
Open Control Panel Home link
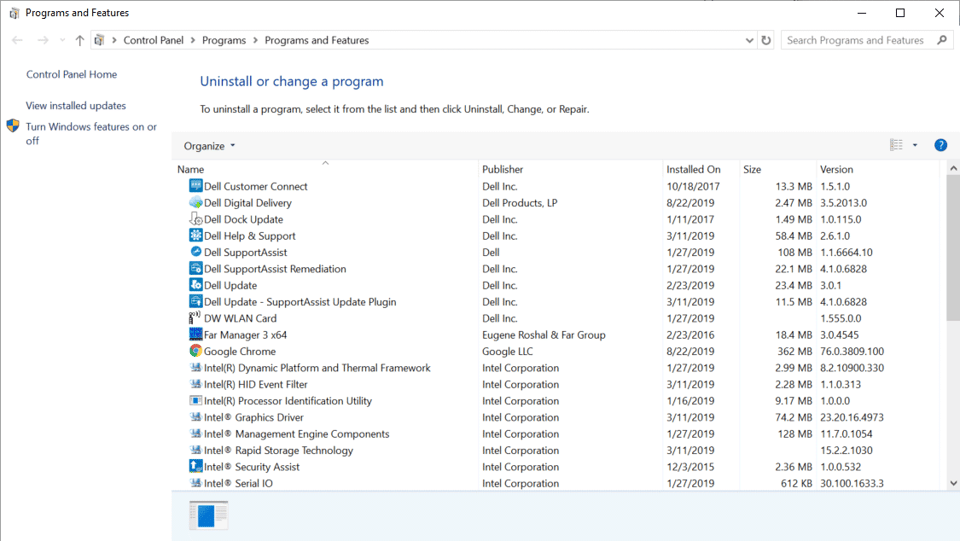(x=72, y=74)
